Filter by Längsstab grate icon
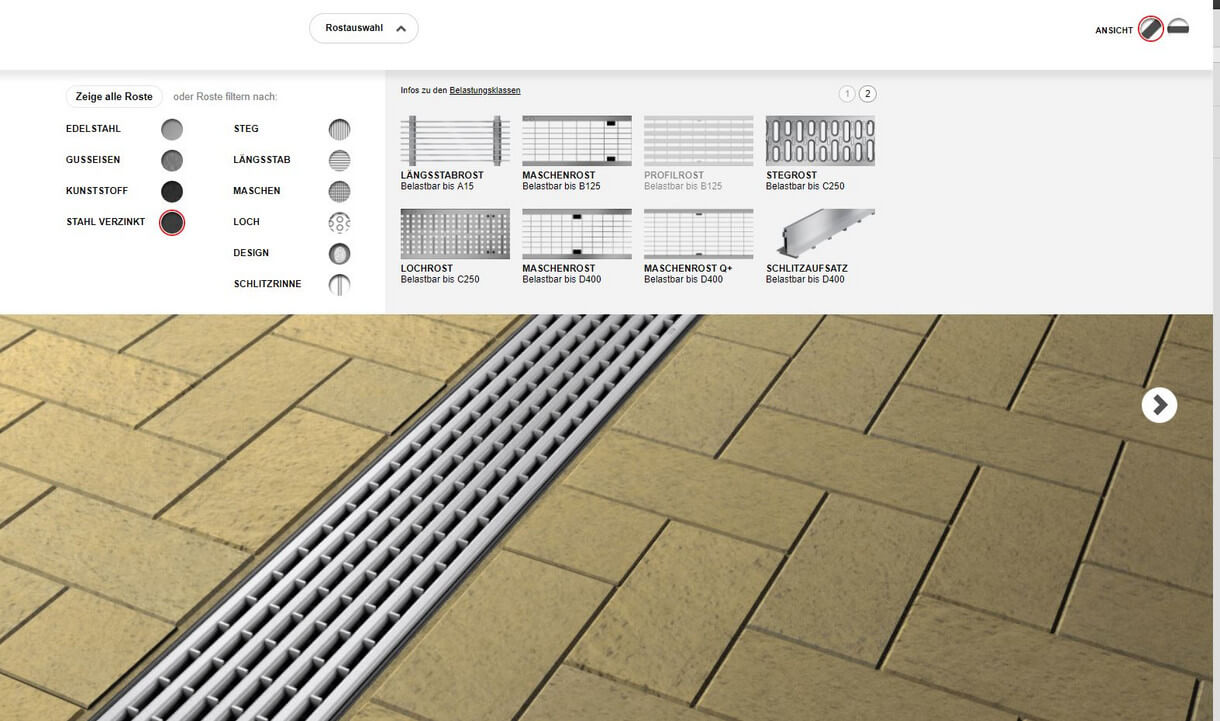This screenshot has width=1220, height=721. pos(340,160)
